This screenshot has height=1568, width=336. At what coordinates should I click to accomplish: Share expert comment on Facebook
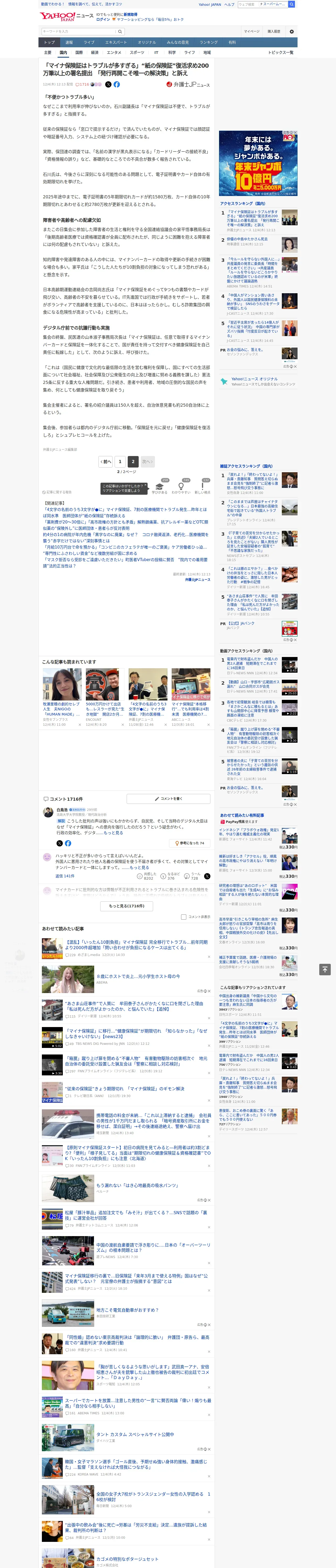coord(68,843)
